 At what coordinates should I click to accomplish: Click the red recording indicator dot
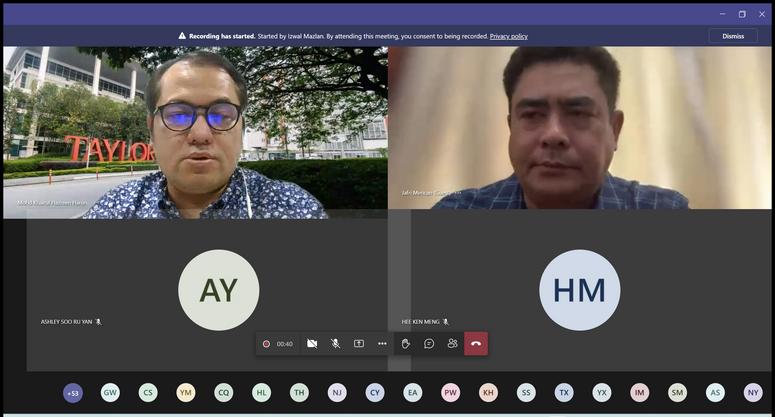[x=266, y=344]
